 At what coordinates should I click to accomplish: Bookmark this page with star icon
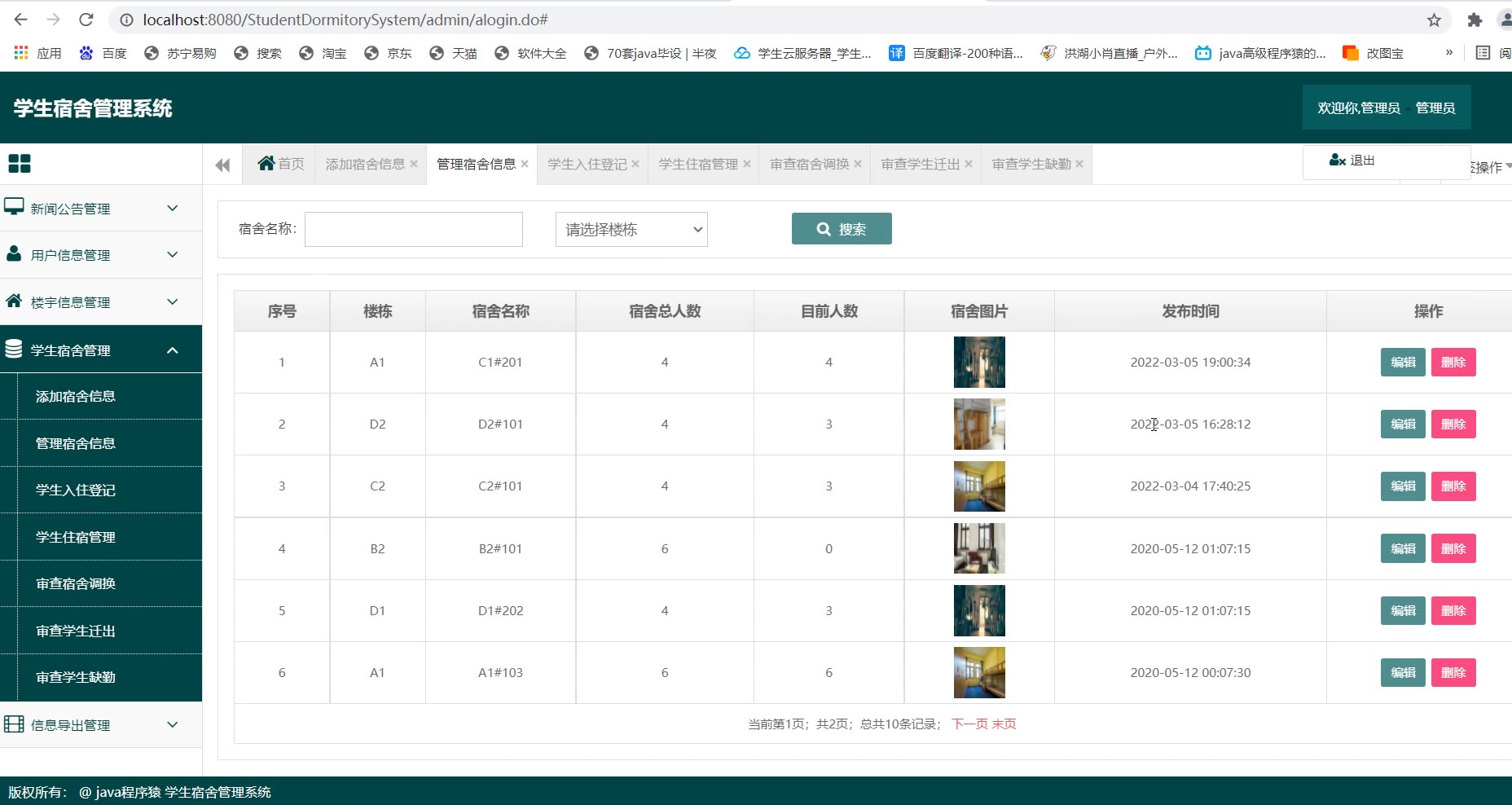click(x=1434, y=20)
